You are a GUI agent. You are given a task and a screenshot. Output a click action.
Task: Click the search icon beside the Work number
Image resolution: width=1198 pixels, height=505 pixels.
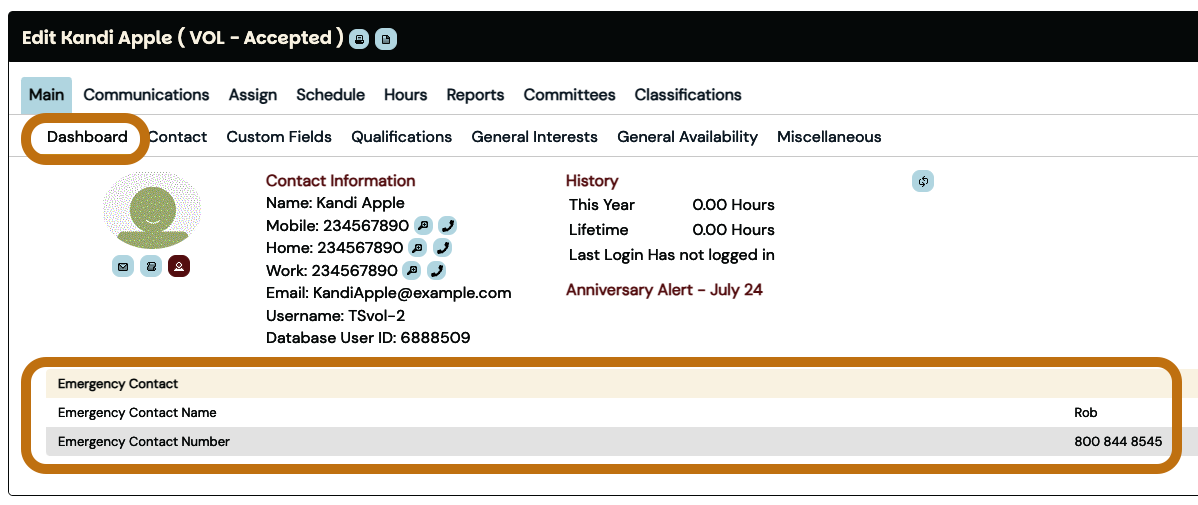click(411, 271)
